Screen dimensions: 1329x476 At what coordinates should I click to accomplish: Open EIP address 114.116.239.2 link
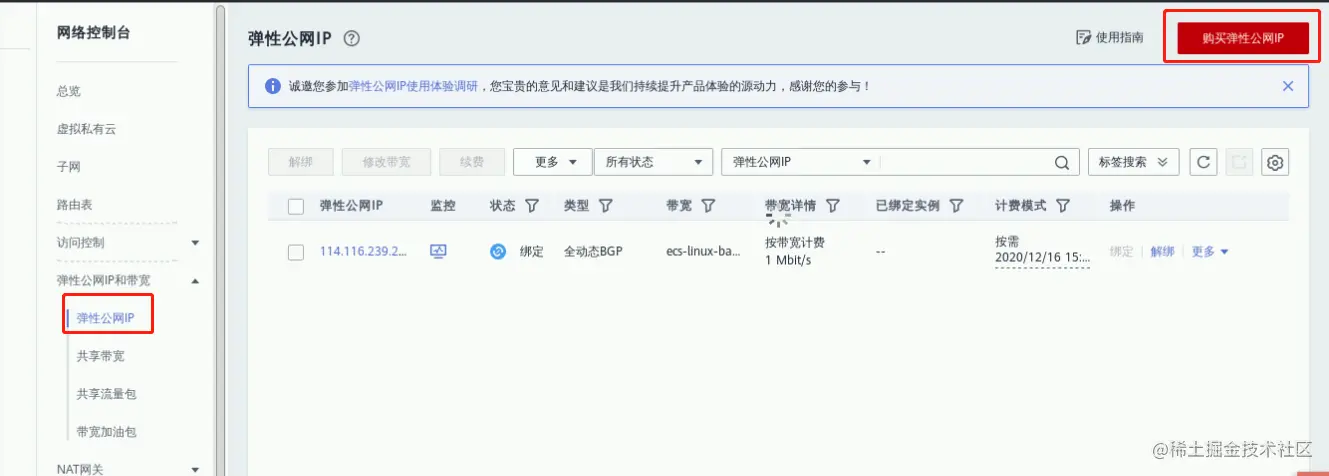tap(364, 251)
